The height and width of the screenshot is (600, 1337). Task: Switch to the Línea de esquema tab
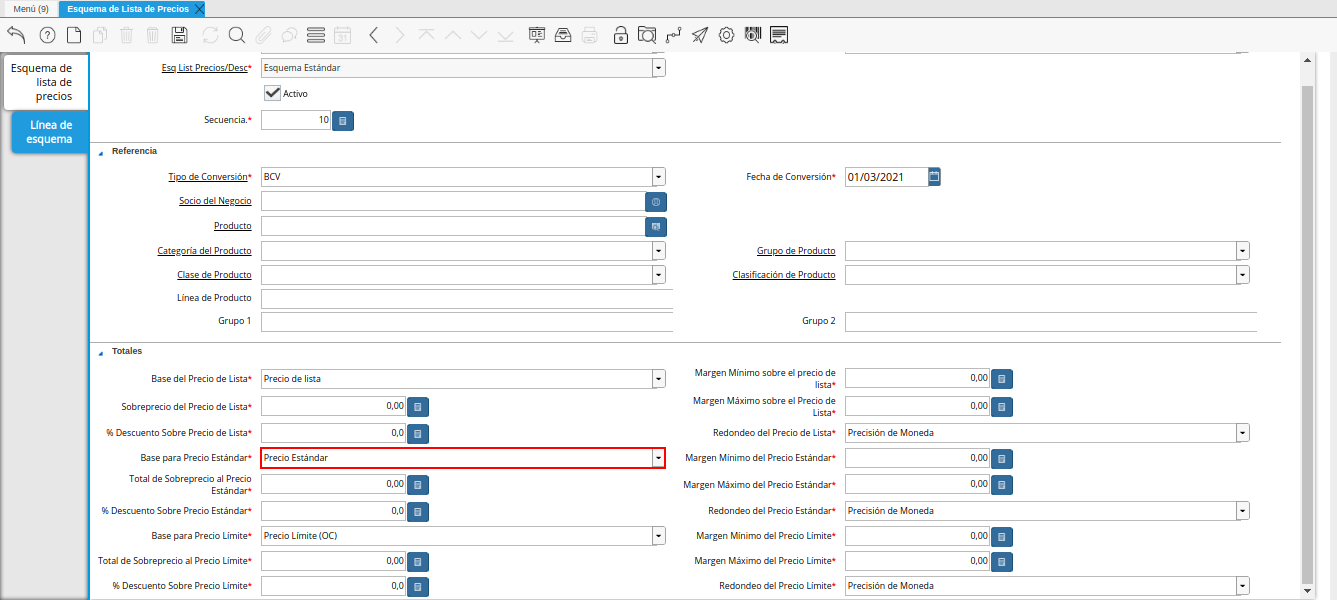(51, 132)
